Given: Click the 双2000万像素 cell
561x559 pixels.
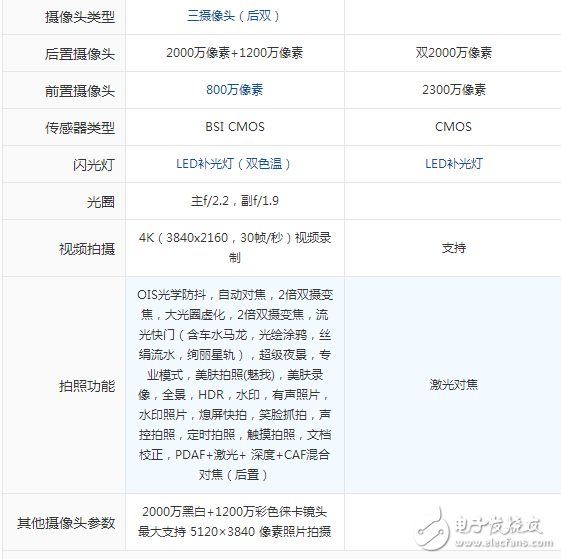Looking at the screenshot, I should pyautogui.click(x=454, y=53).
